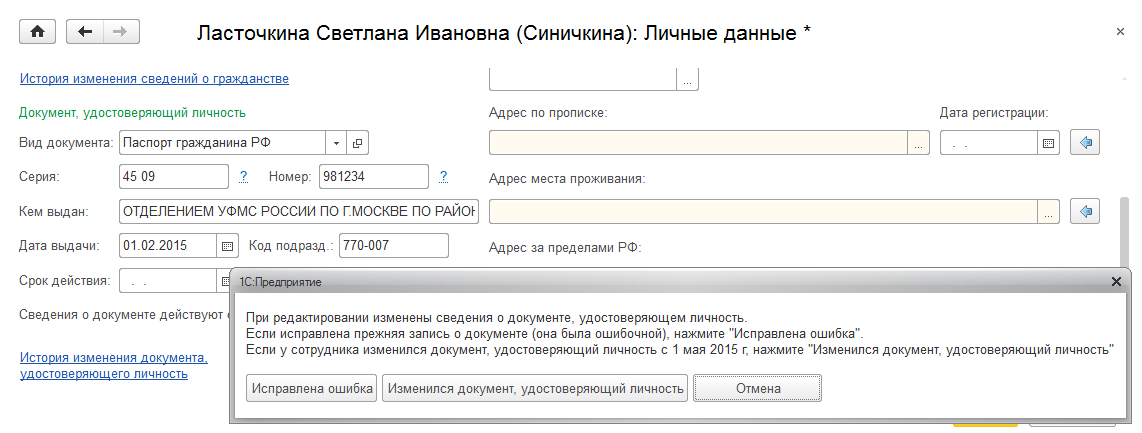Open ellipsis selector for Адрес места проживания
Image resolution: width=1142 pixels, height=433 pixels.
click(x=1048, y=211)
